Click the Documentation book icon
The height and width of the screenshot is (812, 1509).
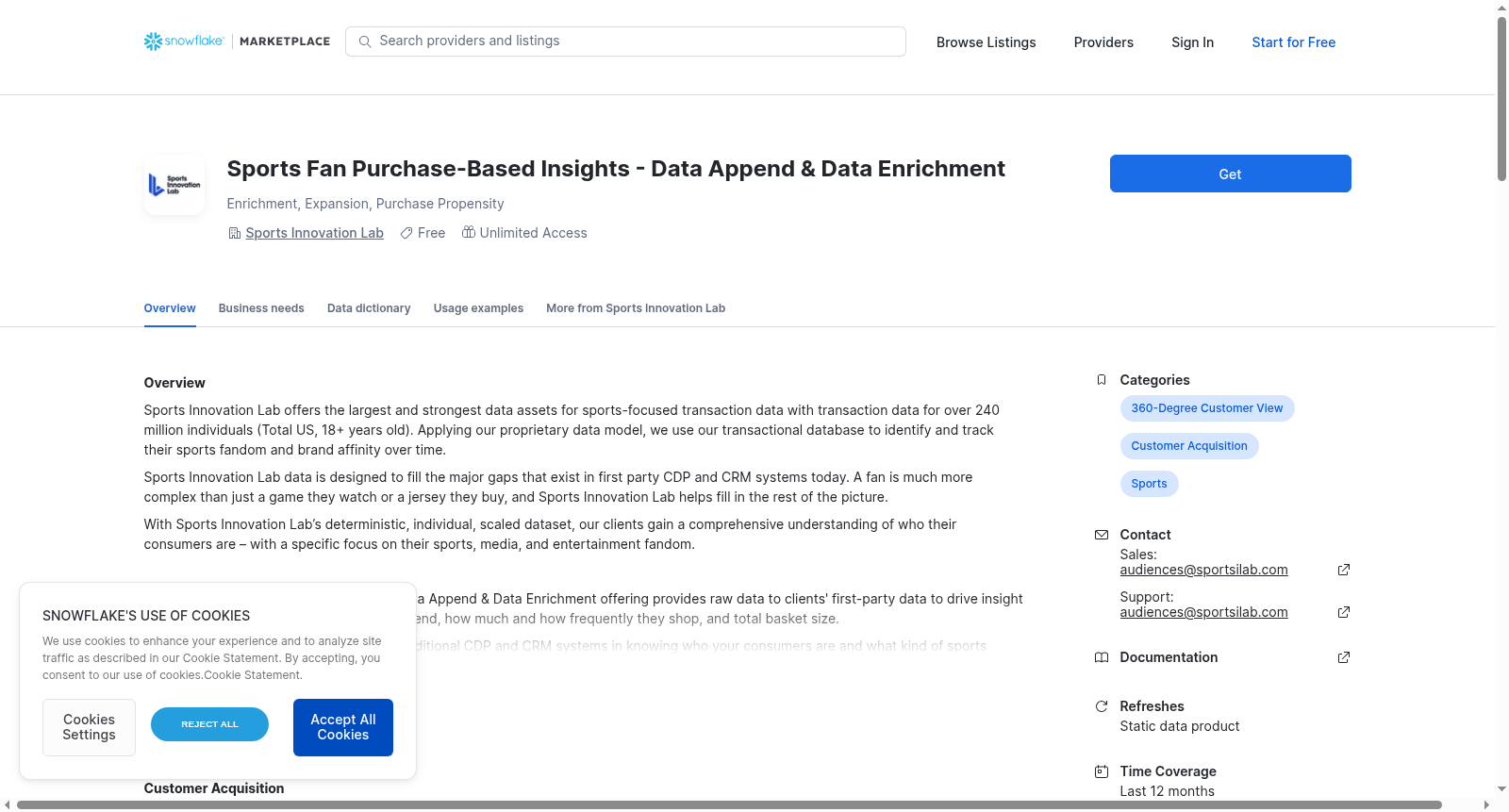[x=1101, y=657]
